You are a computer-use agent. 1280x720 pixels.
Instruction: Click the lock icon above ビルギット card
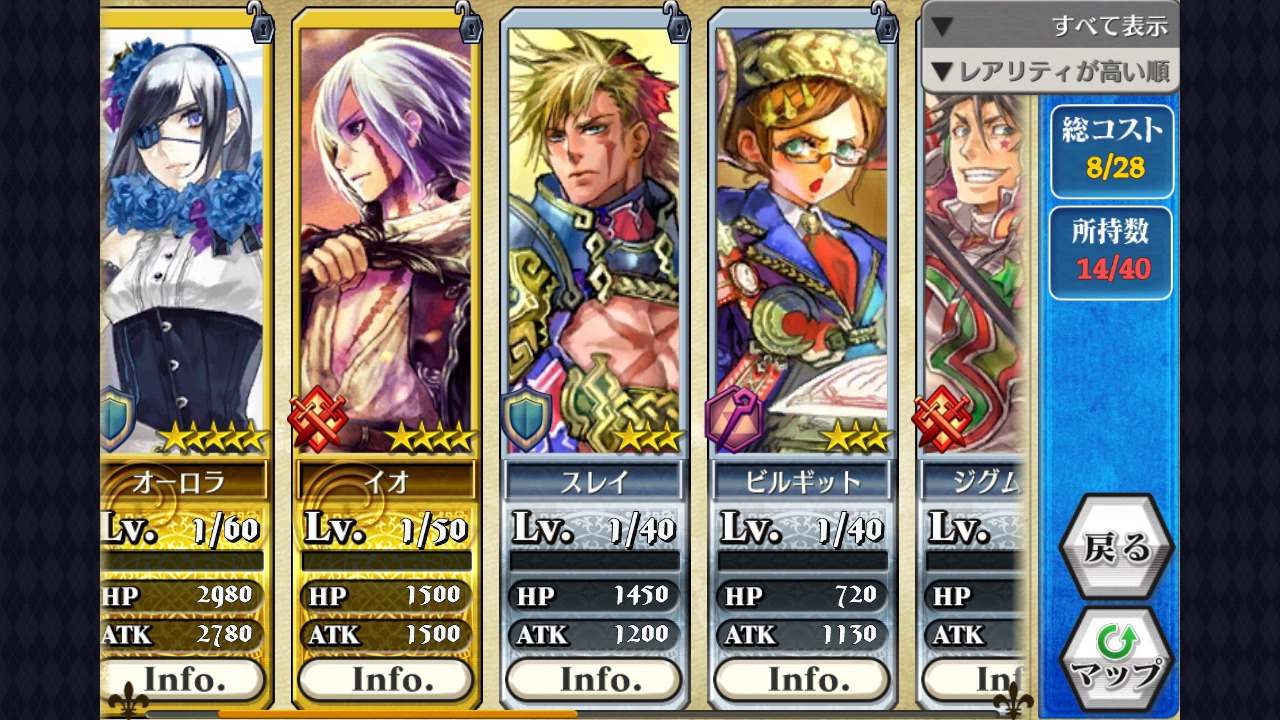tap(883, 21)
